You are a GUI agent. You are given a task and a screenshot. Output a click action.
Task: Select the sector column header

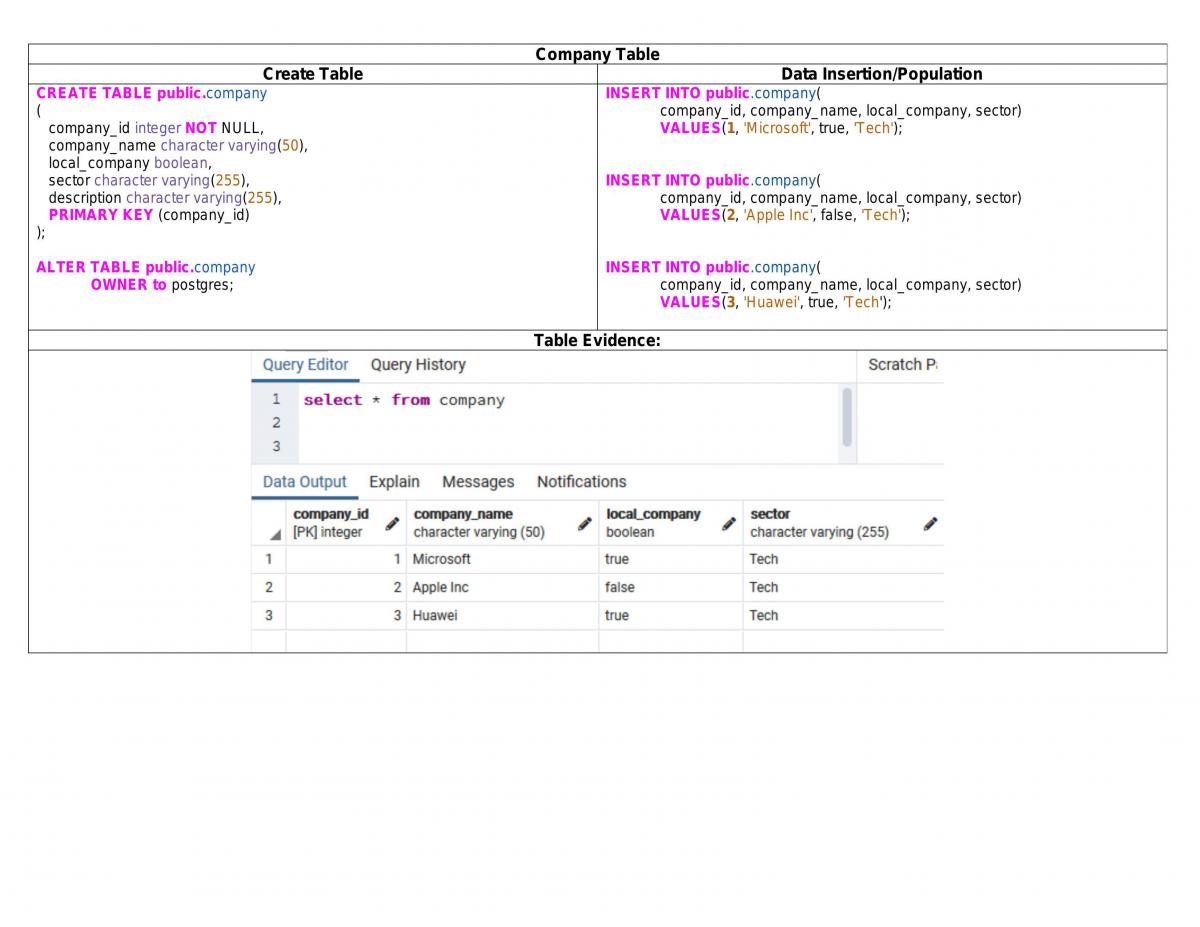(843, 523)
